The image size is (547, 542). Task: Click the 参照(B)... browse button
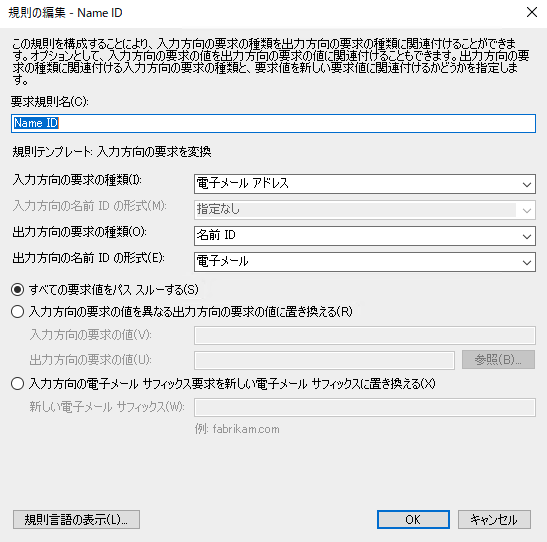(x=498, y=360)
